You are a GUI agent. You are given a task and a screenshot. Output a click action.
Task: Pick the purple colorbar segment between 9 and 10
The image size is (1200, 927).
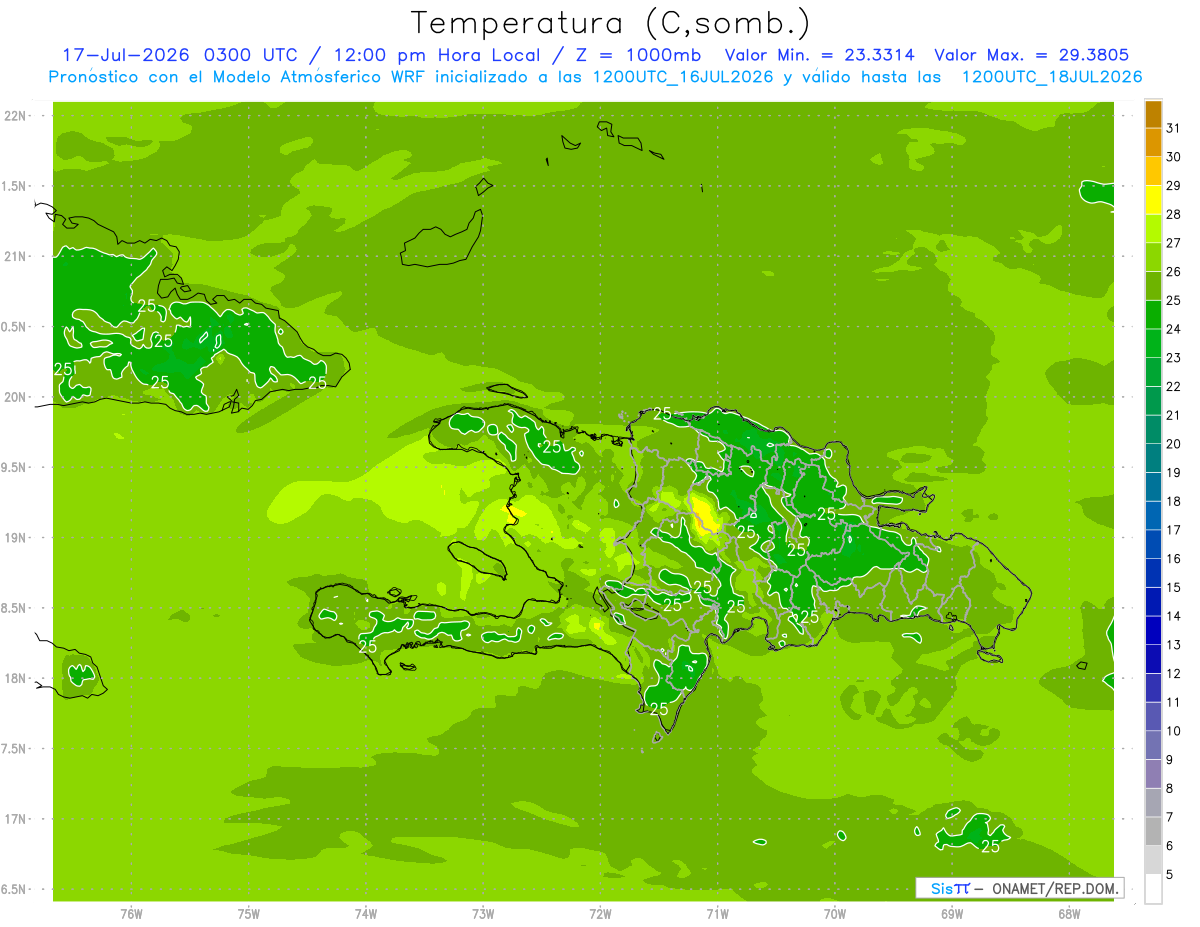coord(1153,746)
